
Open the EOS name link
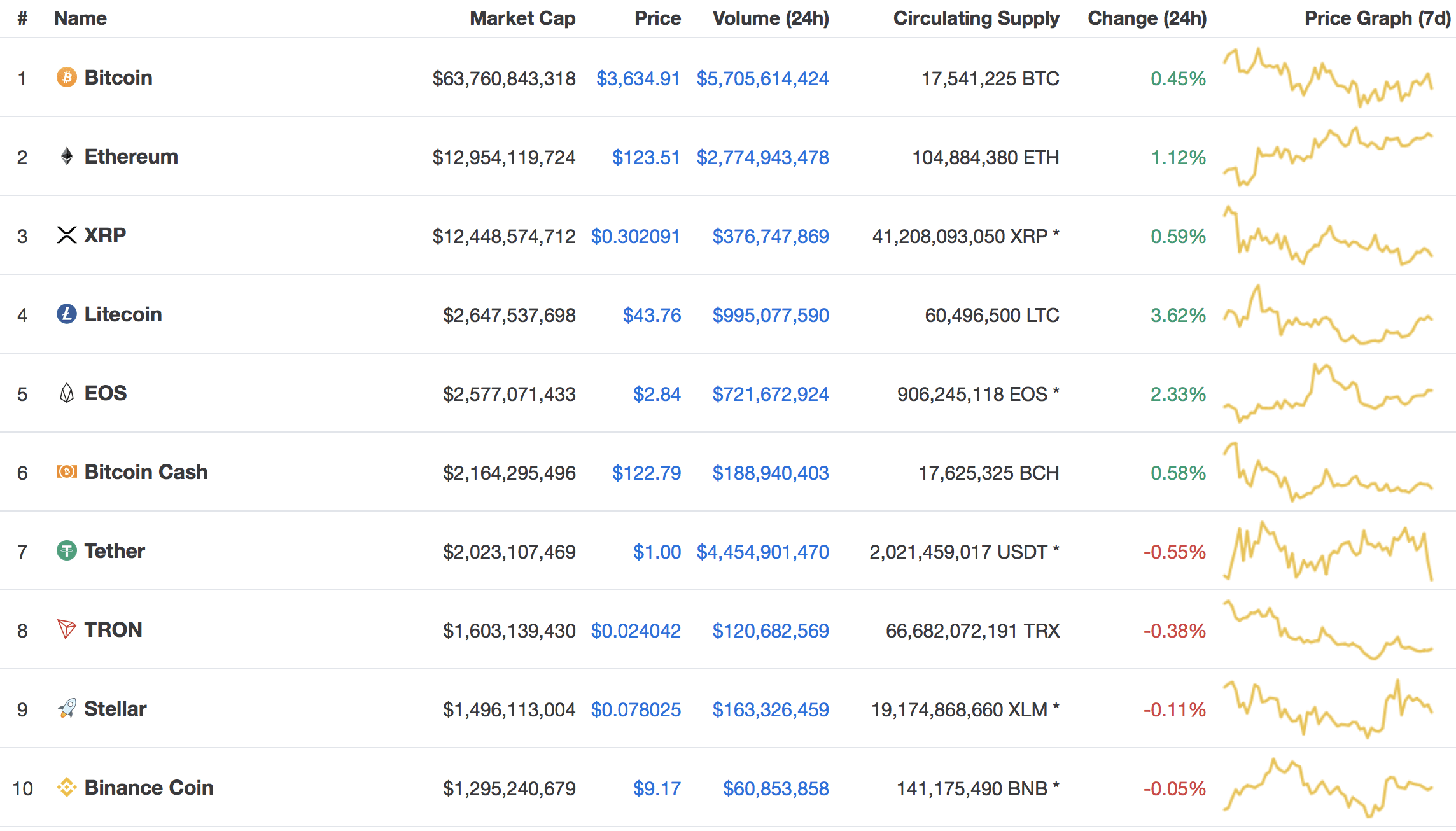106,393
